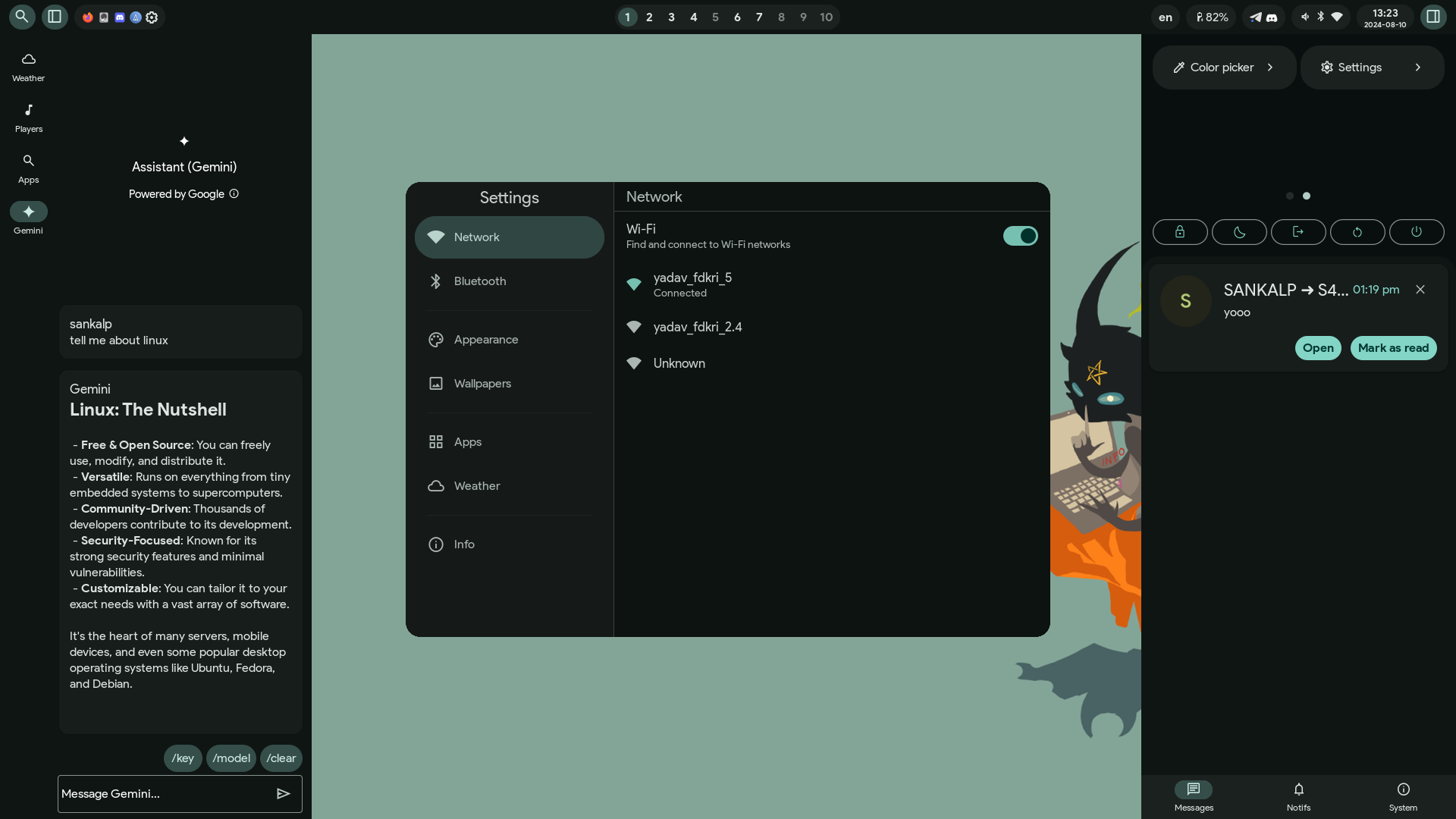
Task: Switch to workspace 1
Action: (627, 17)
